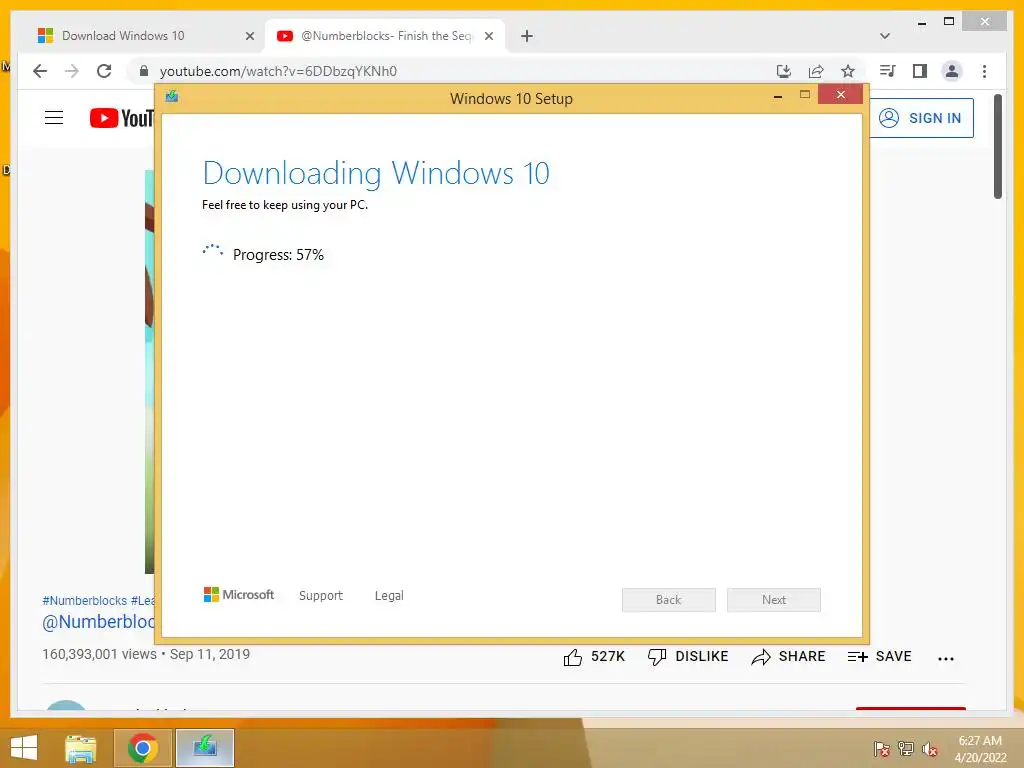Click the Chrome page vertical scrollbar

(x=998, y=146)
